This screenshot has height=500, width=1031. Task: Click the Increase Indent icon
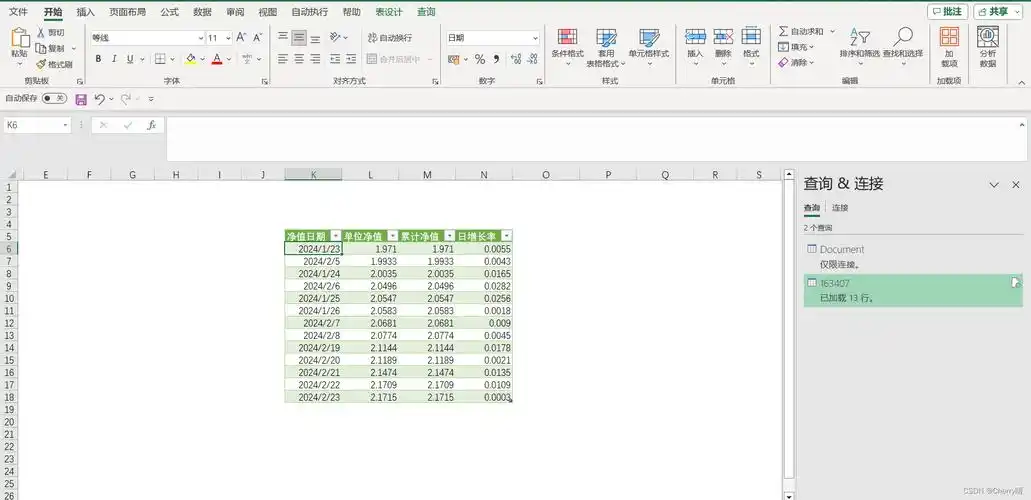click(x=351, y=59)
